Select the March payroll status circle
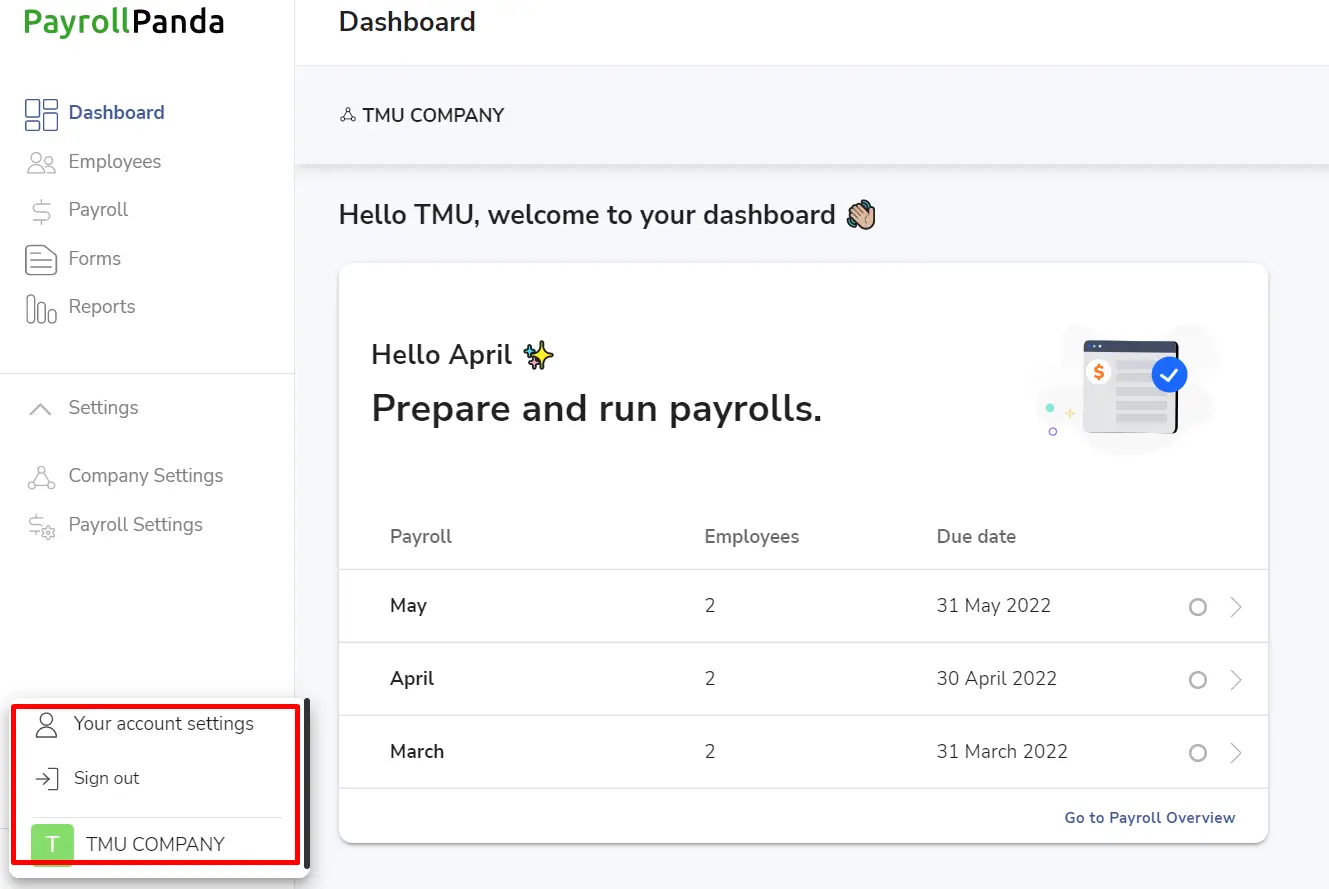Viewport: 1329px width, 889px height. [x=1197, y=753]
